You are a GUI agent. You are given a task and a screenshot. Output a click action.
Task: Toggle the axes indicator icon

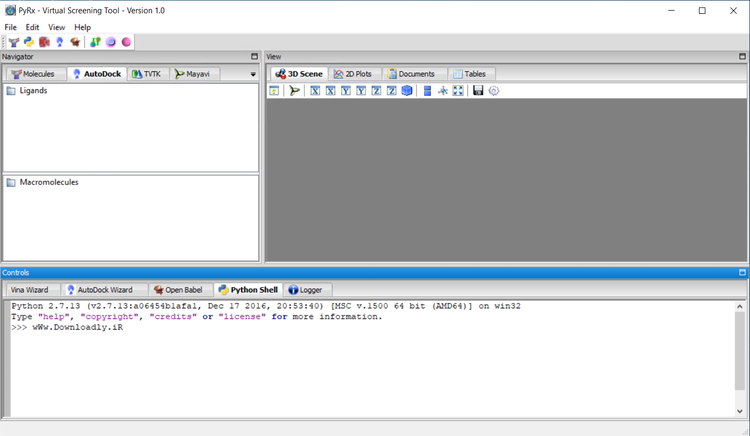pos(442,91)
